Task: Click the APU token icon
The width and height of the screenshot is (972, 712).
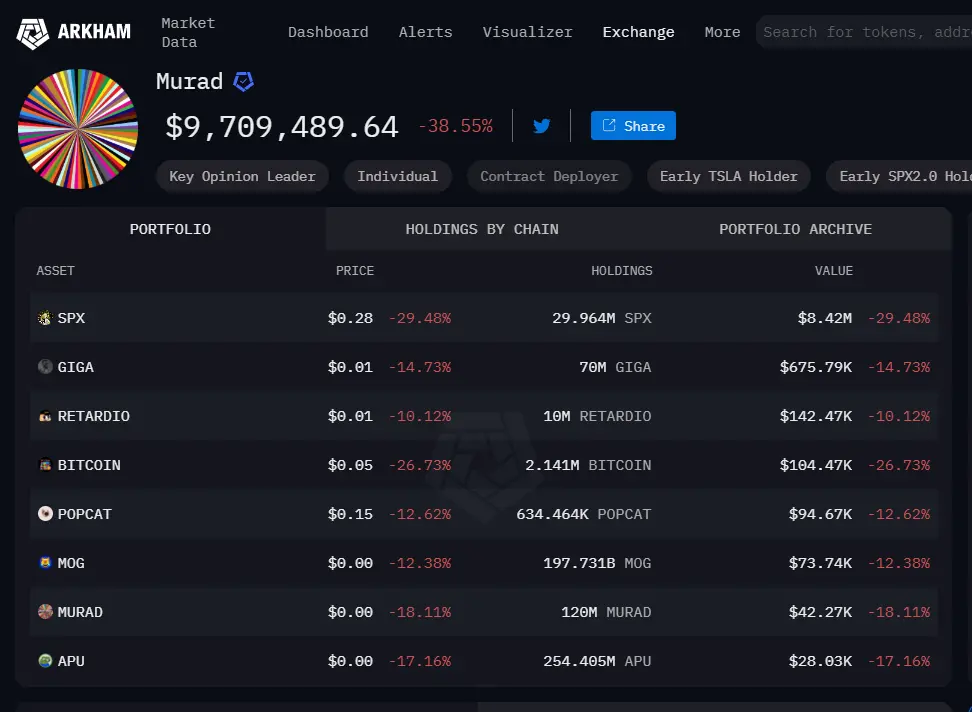Action: [x=45, y=661]
